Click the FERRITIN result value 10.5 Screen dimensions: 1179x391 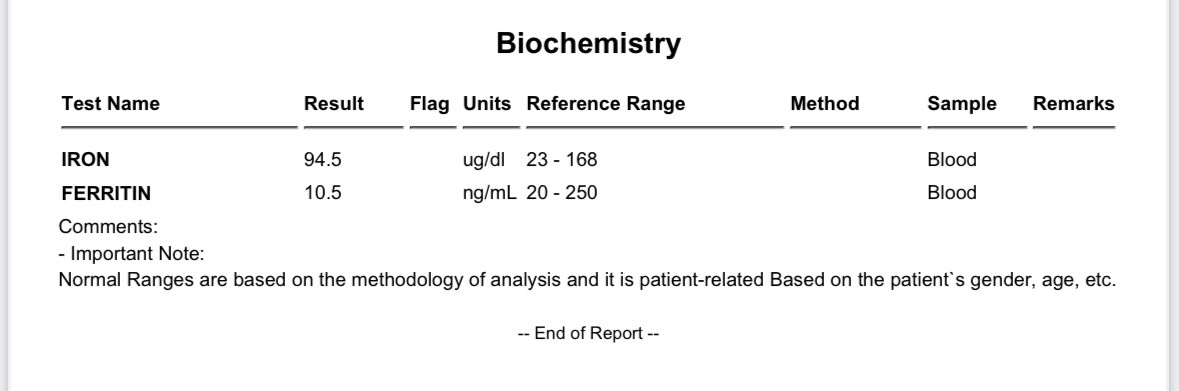[x=323, y=193]
